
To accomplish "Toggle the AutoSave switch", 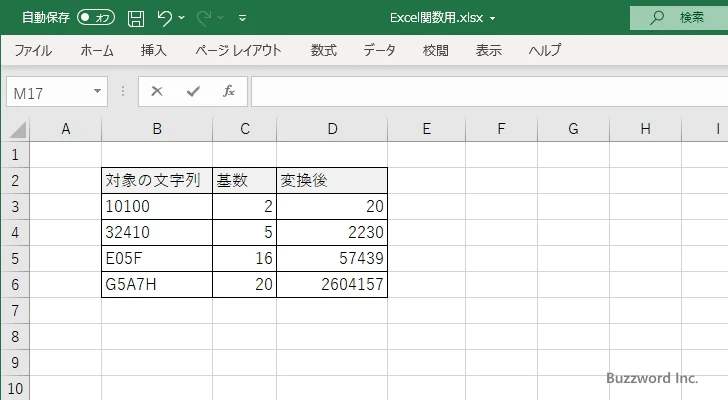I will pyautogui.click(x=96, y=18).
